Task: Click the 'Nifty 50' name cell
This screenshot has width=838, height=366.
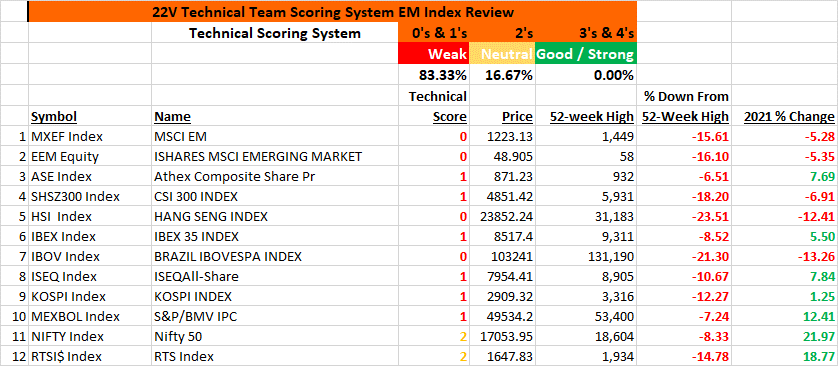Action: (275, 337)
